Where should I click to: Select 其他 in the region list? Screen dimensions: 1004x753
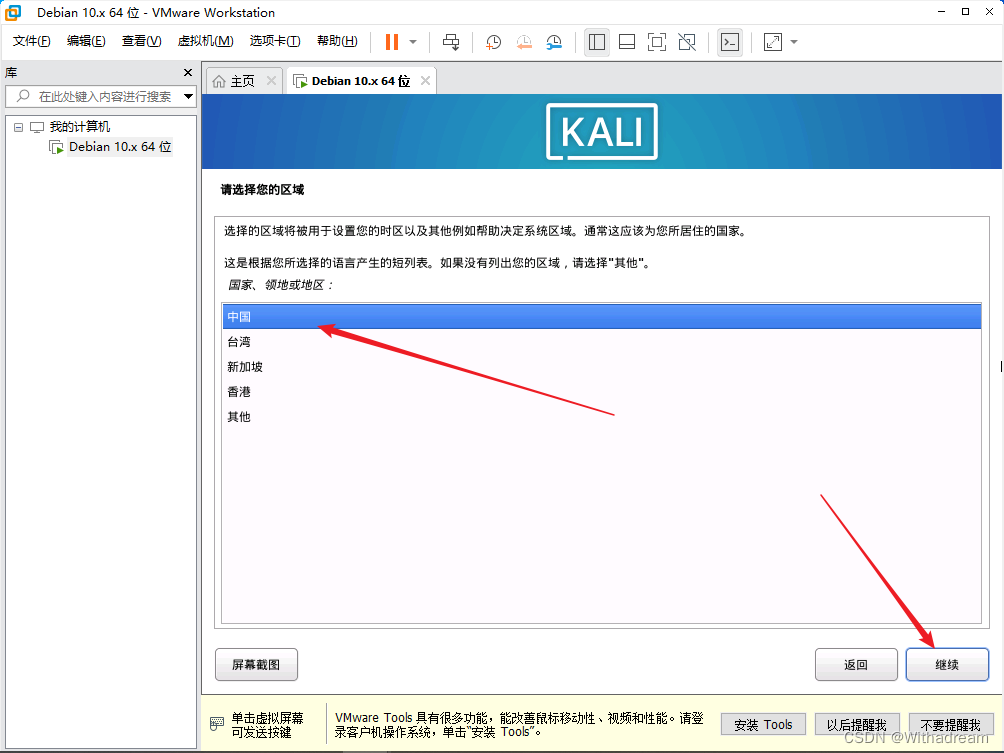601,416
